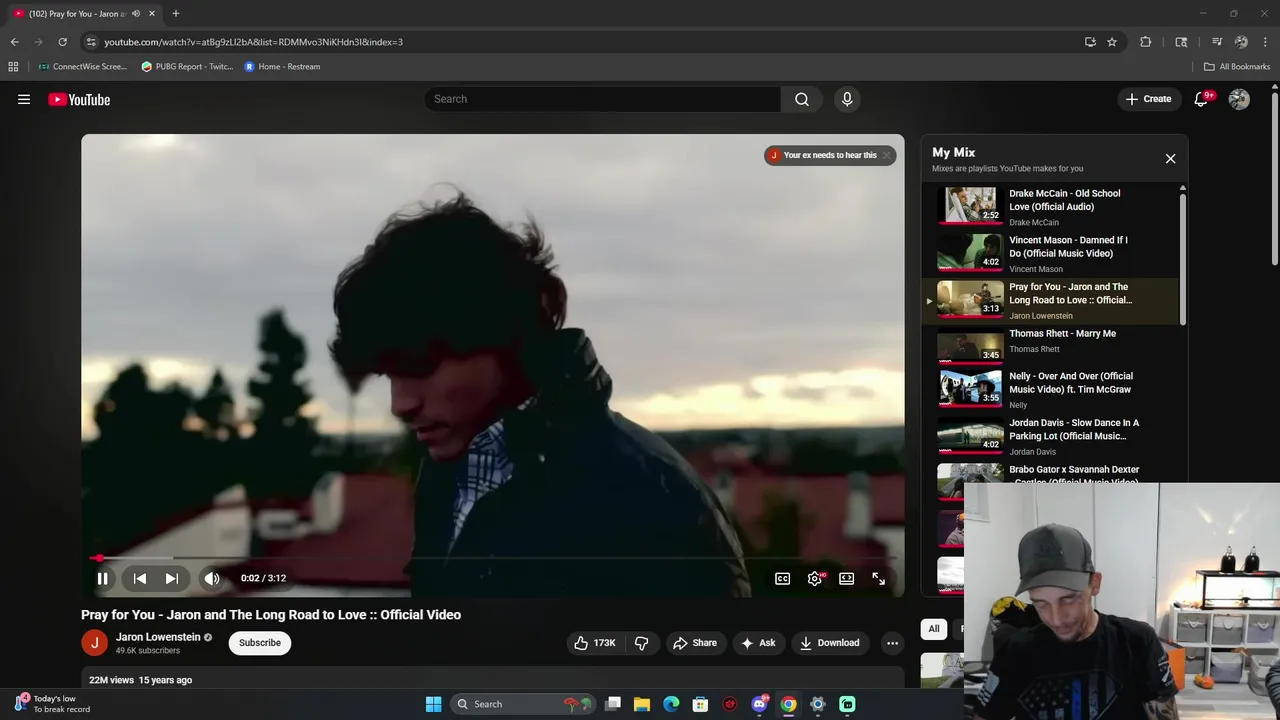The height and width of the screenshot is (720, 1280).
Task: Open the YouTube guide hamburger menu
Action: [x=24, y=99]
